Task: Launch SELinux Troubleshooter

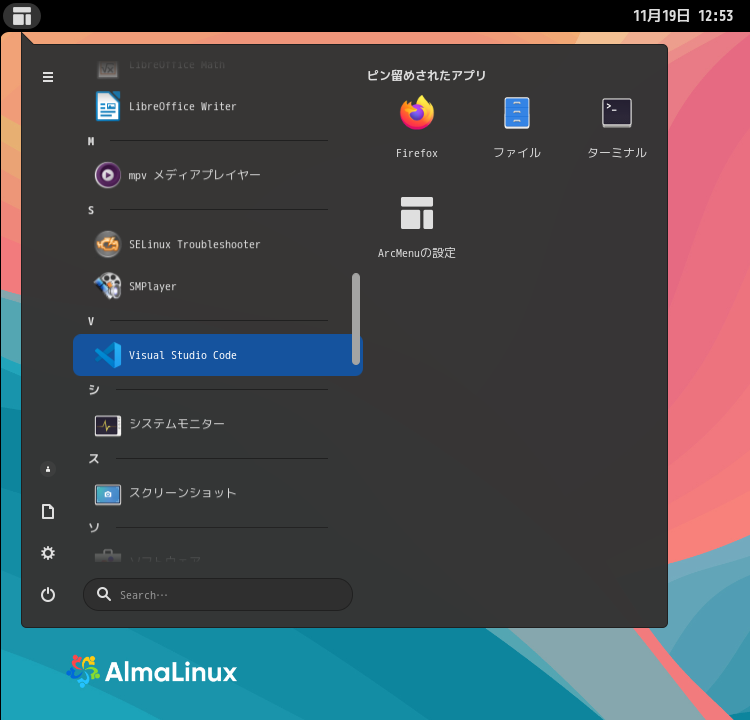Action: 218,244
